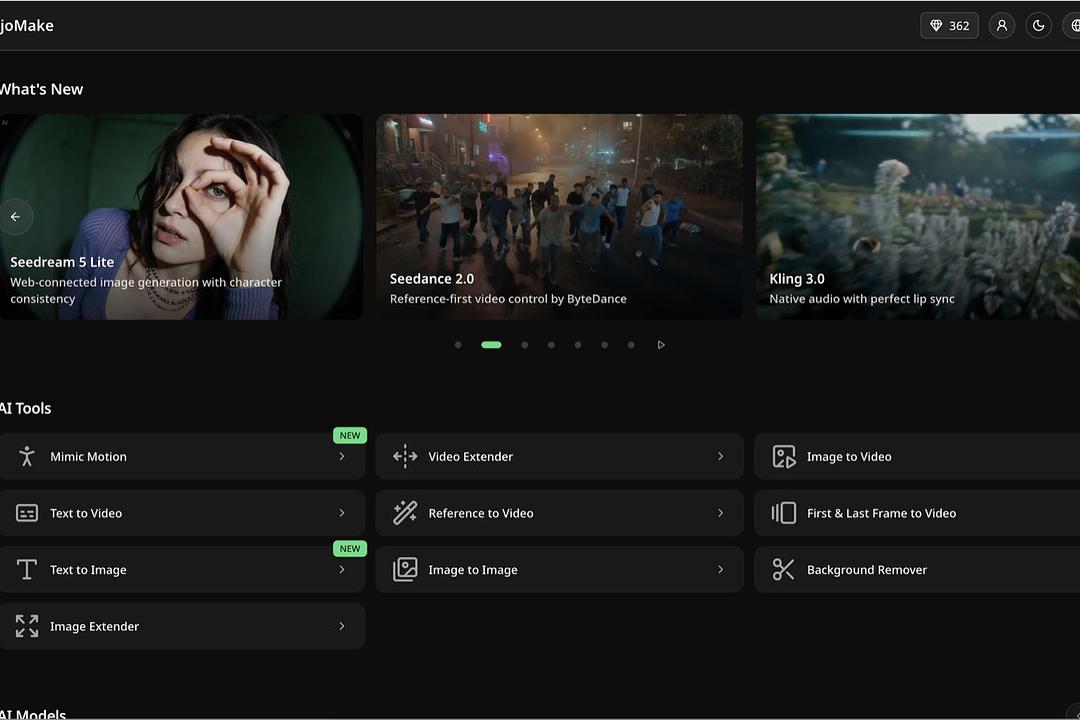Click the First & Last Frame icon

[784, 513]
